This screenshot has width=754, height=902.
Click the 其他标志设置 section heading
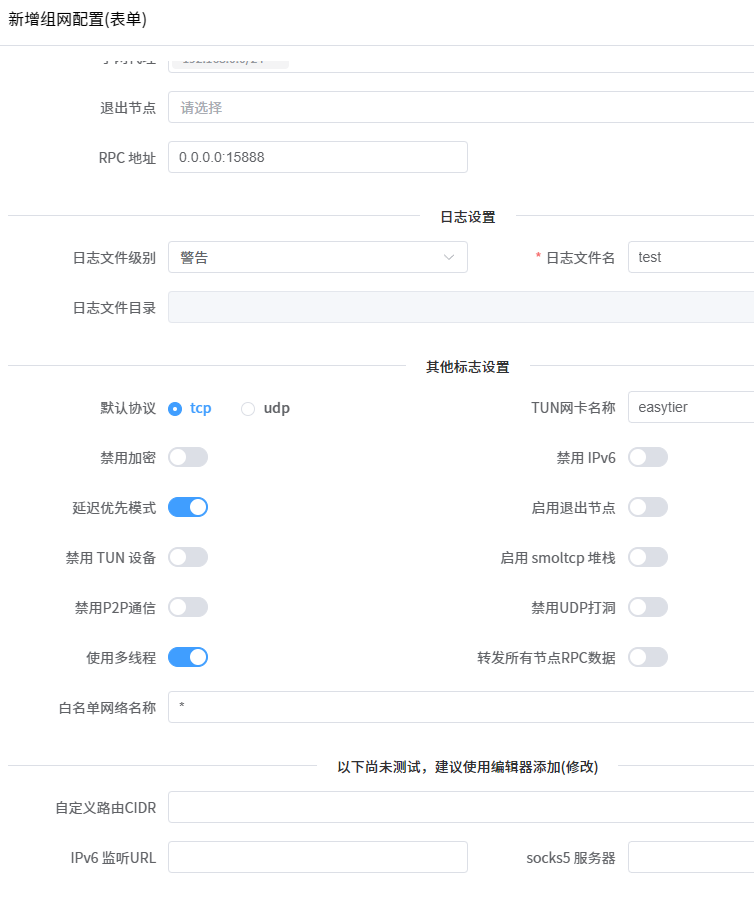coord(468,367)
